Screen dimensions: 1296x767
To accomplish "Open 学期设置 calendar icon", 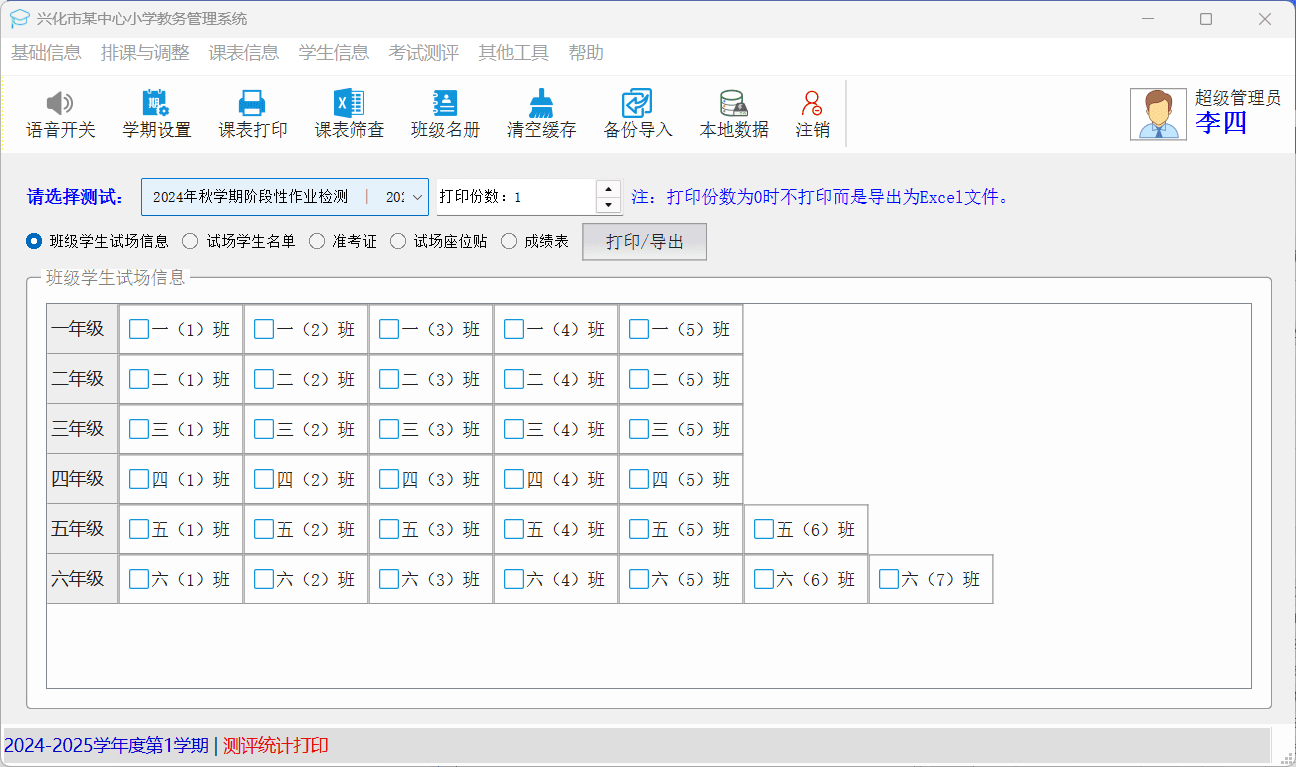I will click(x=156, y=104).
